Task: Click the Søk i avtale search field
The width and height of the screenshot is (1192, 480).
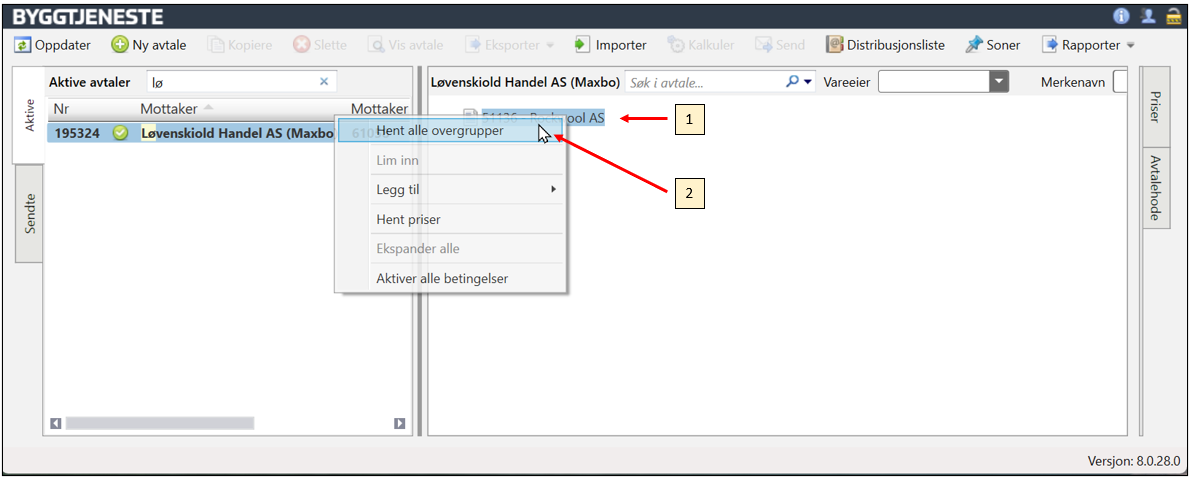Action: click(702, 82)
